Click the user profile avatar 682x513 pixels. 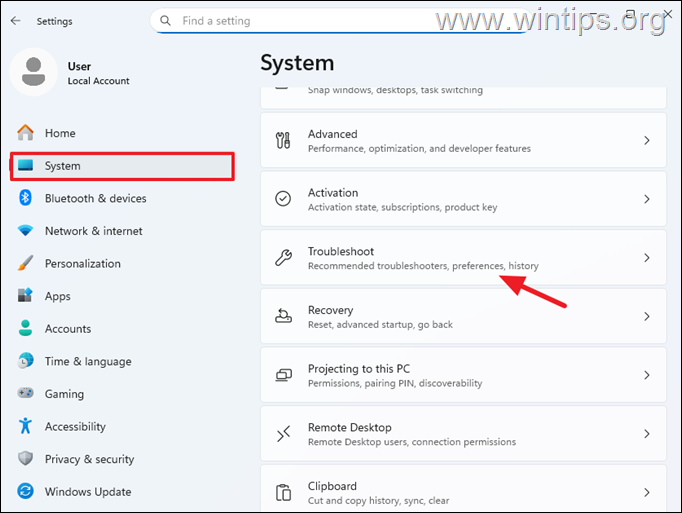click(33, 72)
